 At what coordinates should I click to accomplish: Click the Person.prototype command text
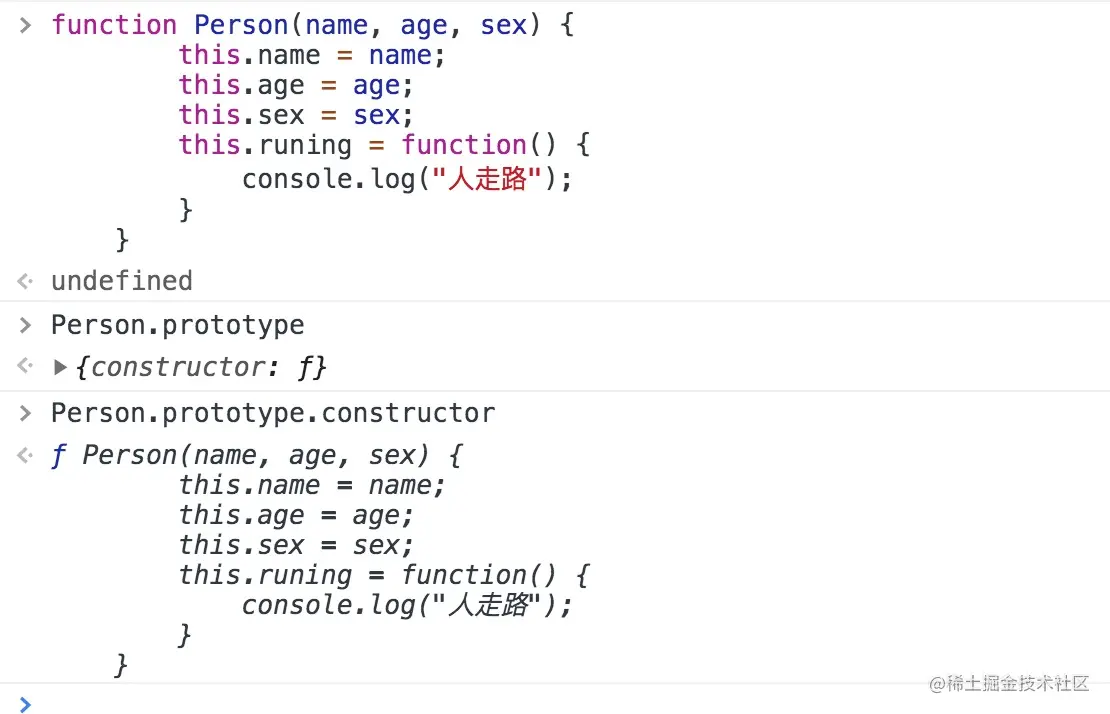177,325
